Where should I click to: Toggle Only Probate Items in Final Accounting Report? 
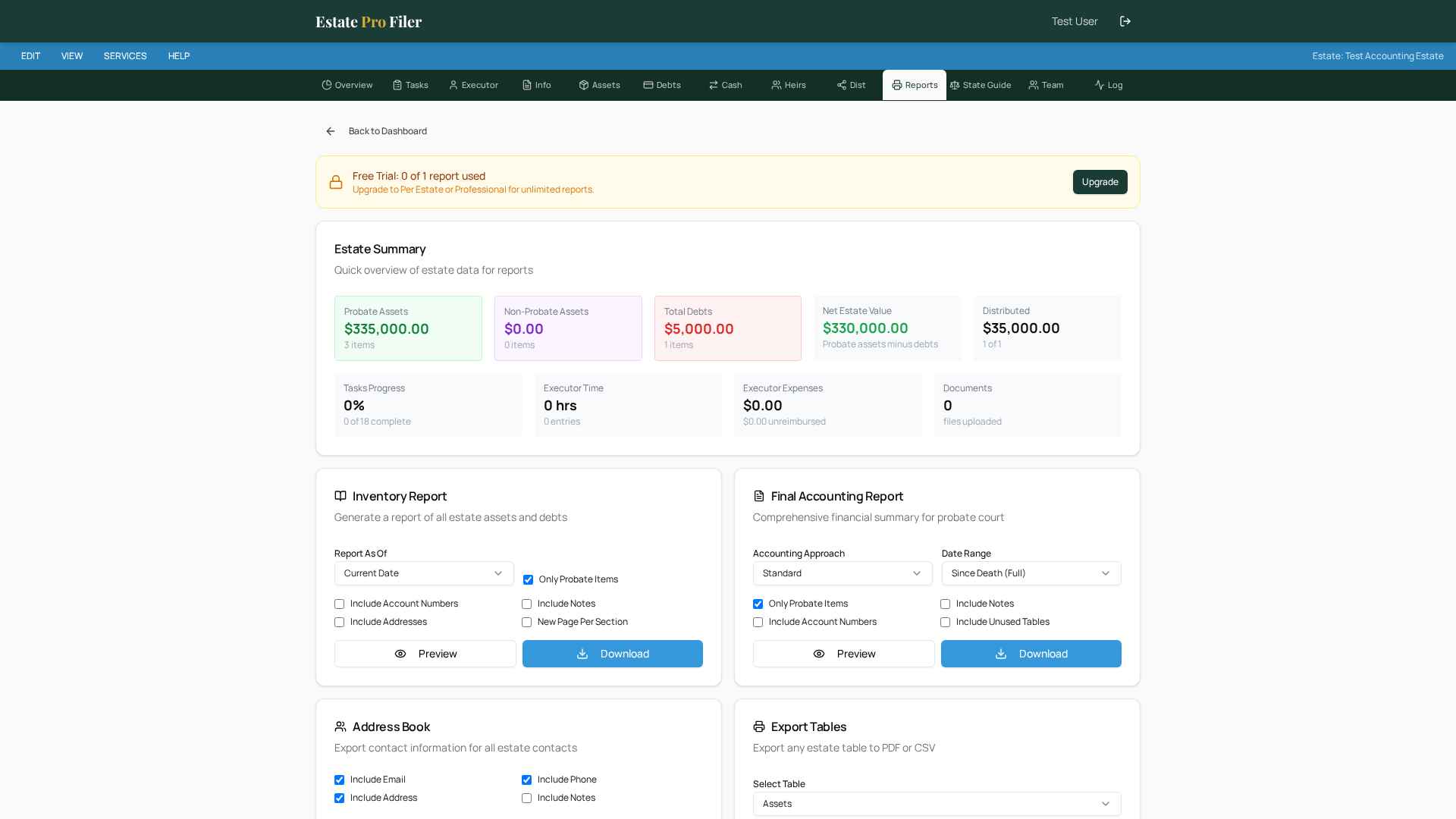tap(758, 604)
